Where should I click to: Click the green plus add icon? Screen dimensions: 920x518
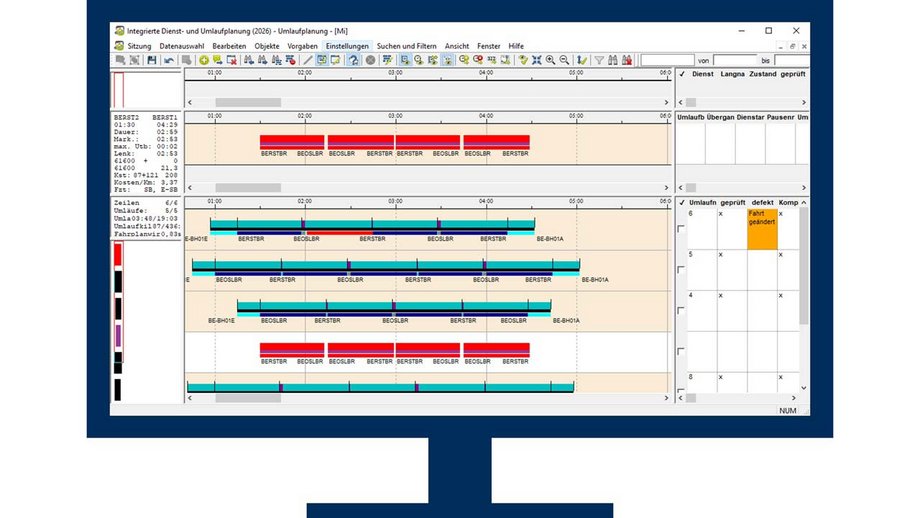[x=204, y=60]
